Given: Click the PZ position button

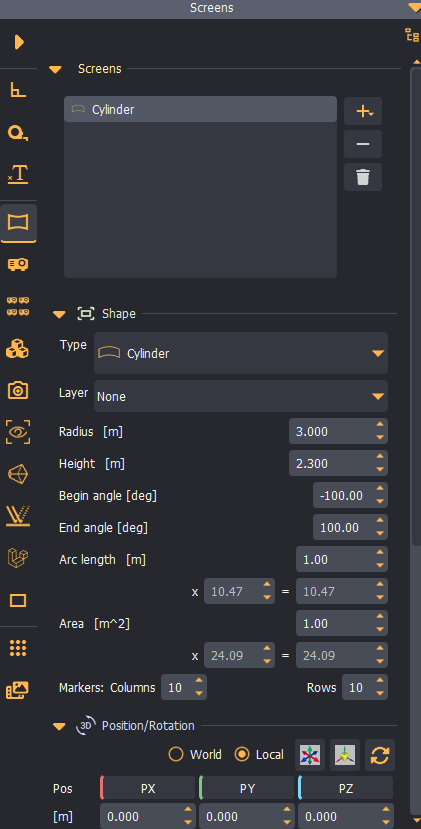Looking at the screenshot, I should 346,788.
